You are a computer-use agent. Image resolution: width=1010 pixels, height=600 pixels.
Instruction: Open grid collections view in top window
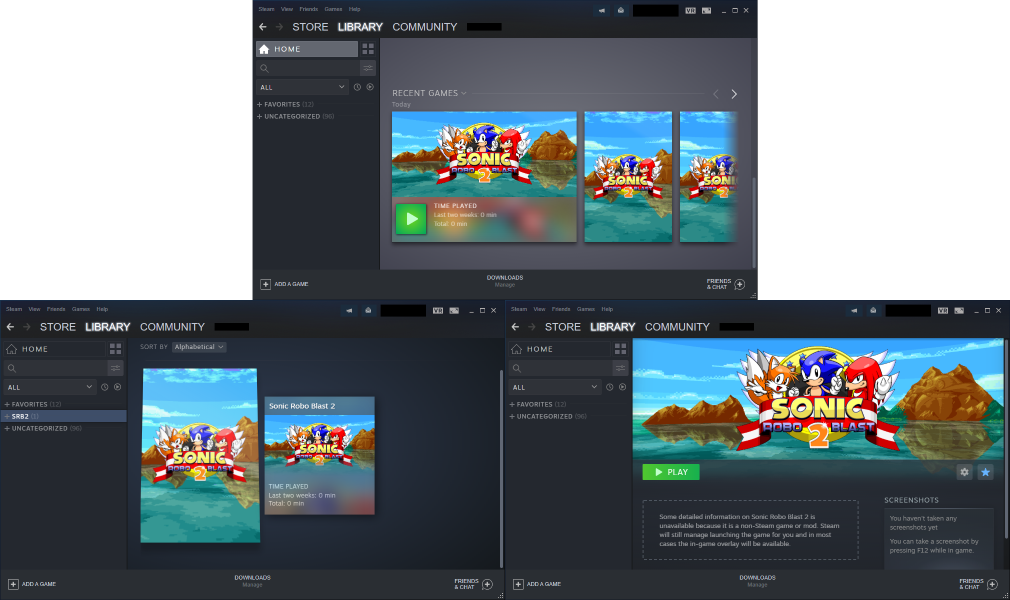pos(368,49)
